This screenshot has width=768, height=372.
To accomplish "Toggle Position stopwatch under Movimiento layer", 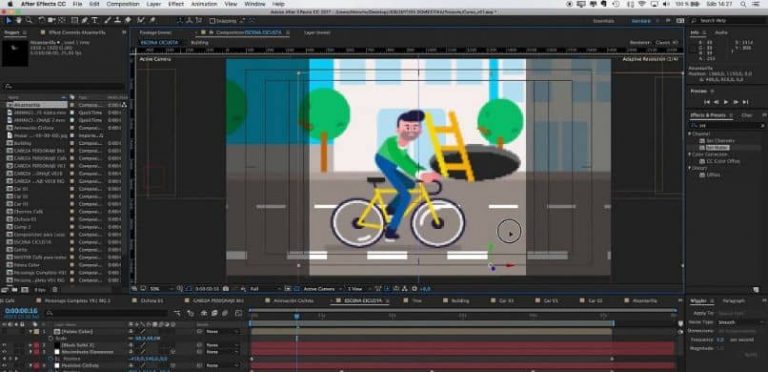I will 50,358.
